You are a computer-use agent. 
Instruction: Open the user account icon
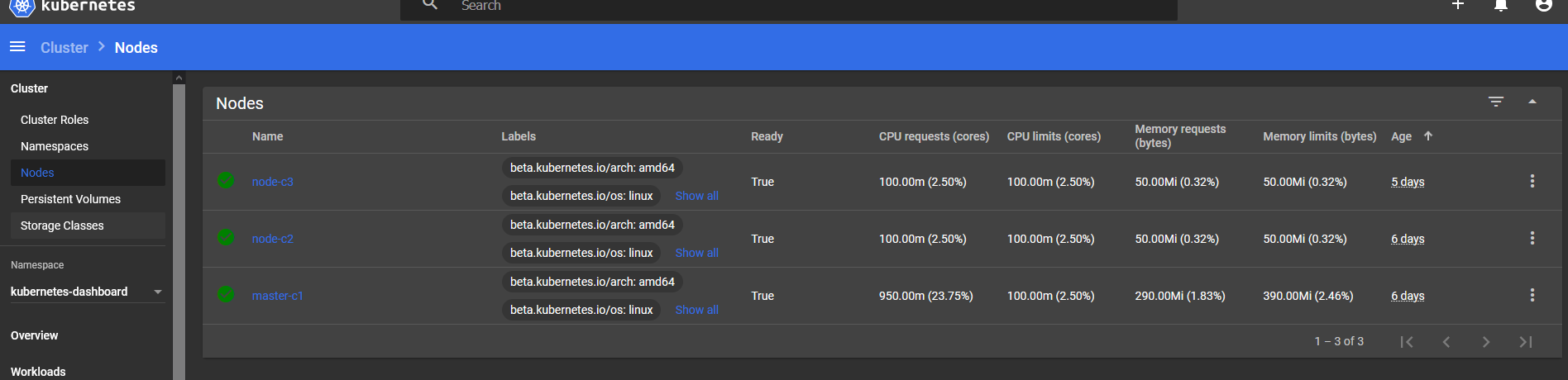tap(1543, 6)
